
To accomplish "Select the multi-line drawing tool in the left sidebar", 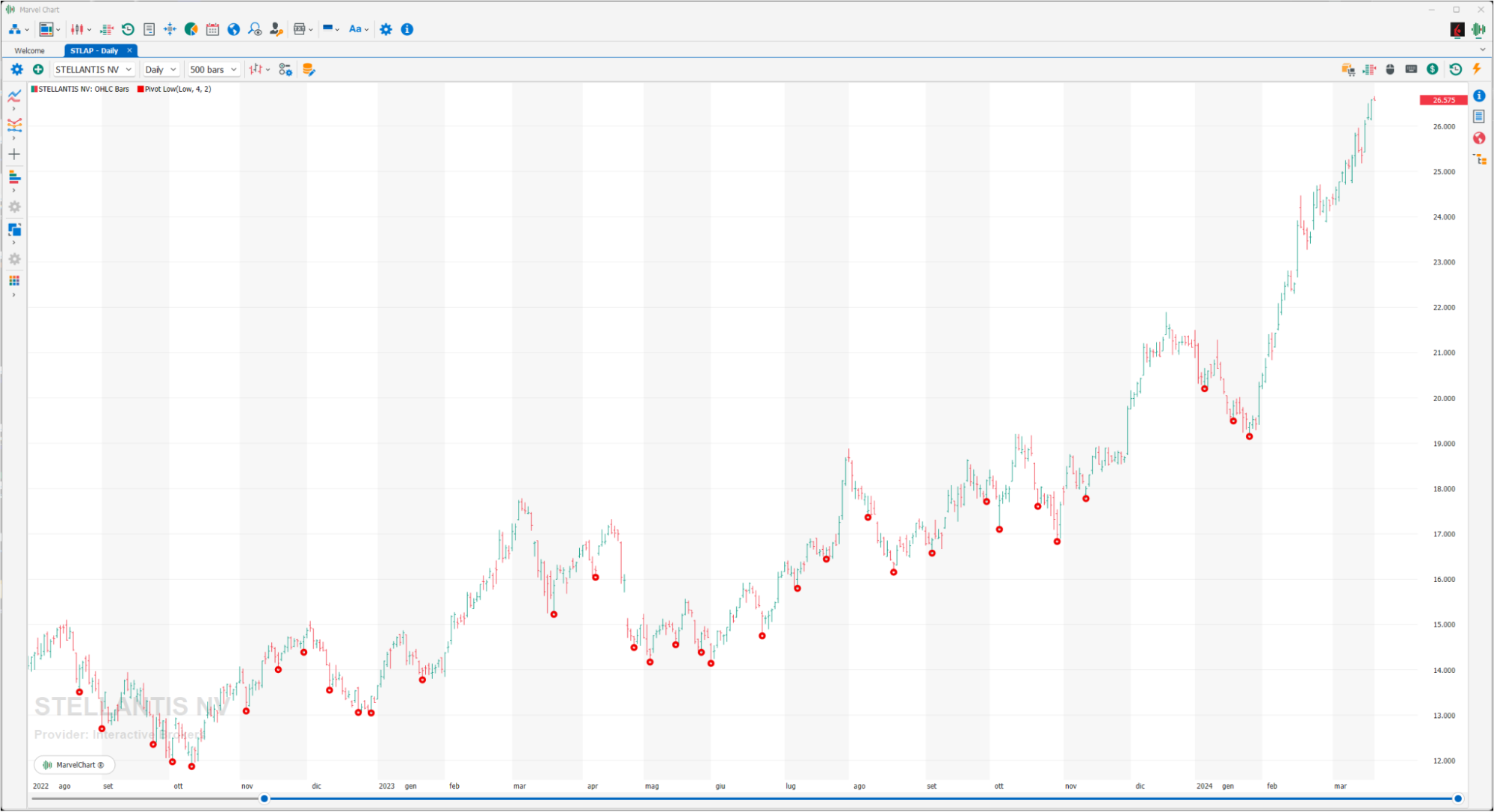I will click(14, 125).
